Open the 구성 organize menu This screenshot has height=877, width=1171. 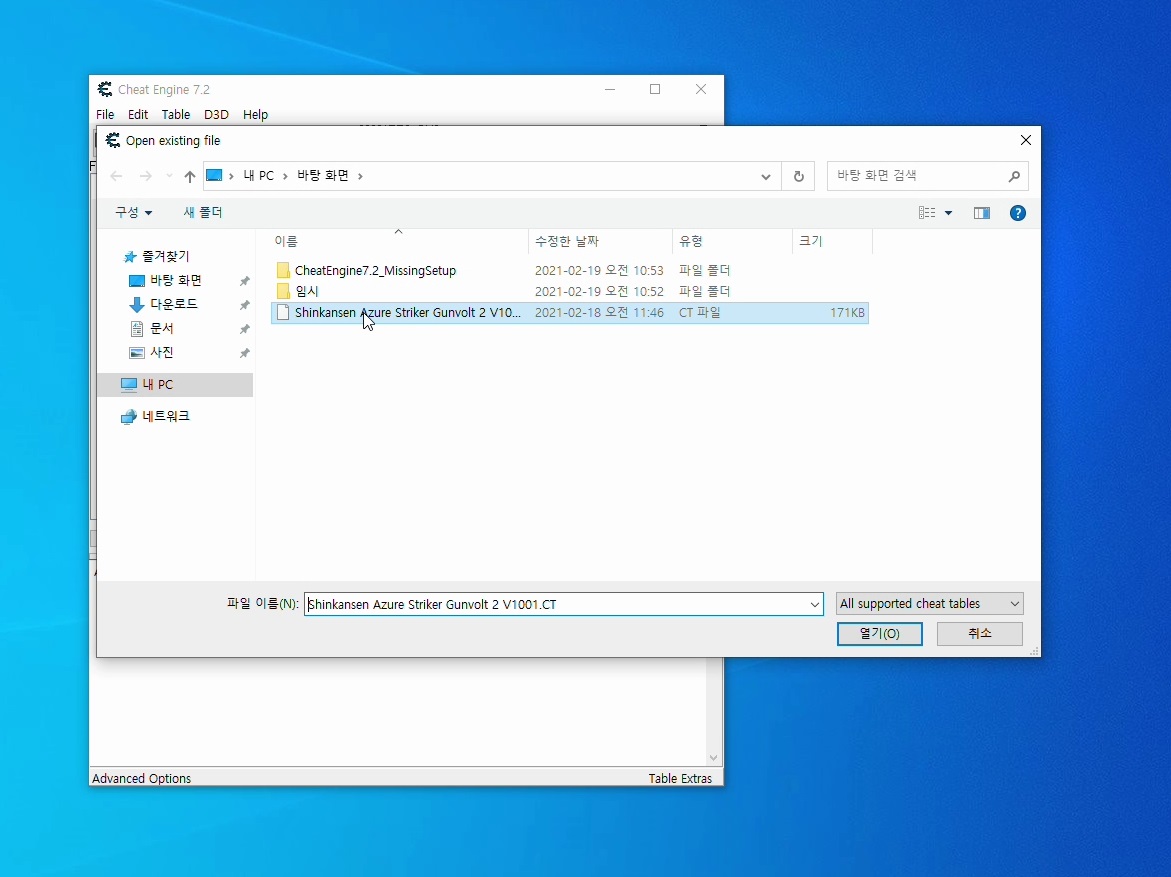pos(133,213)
